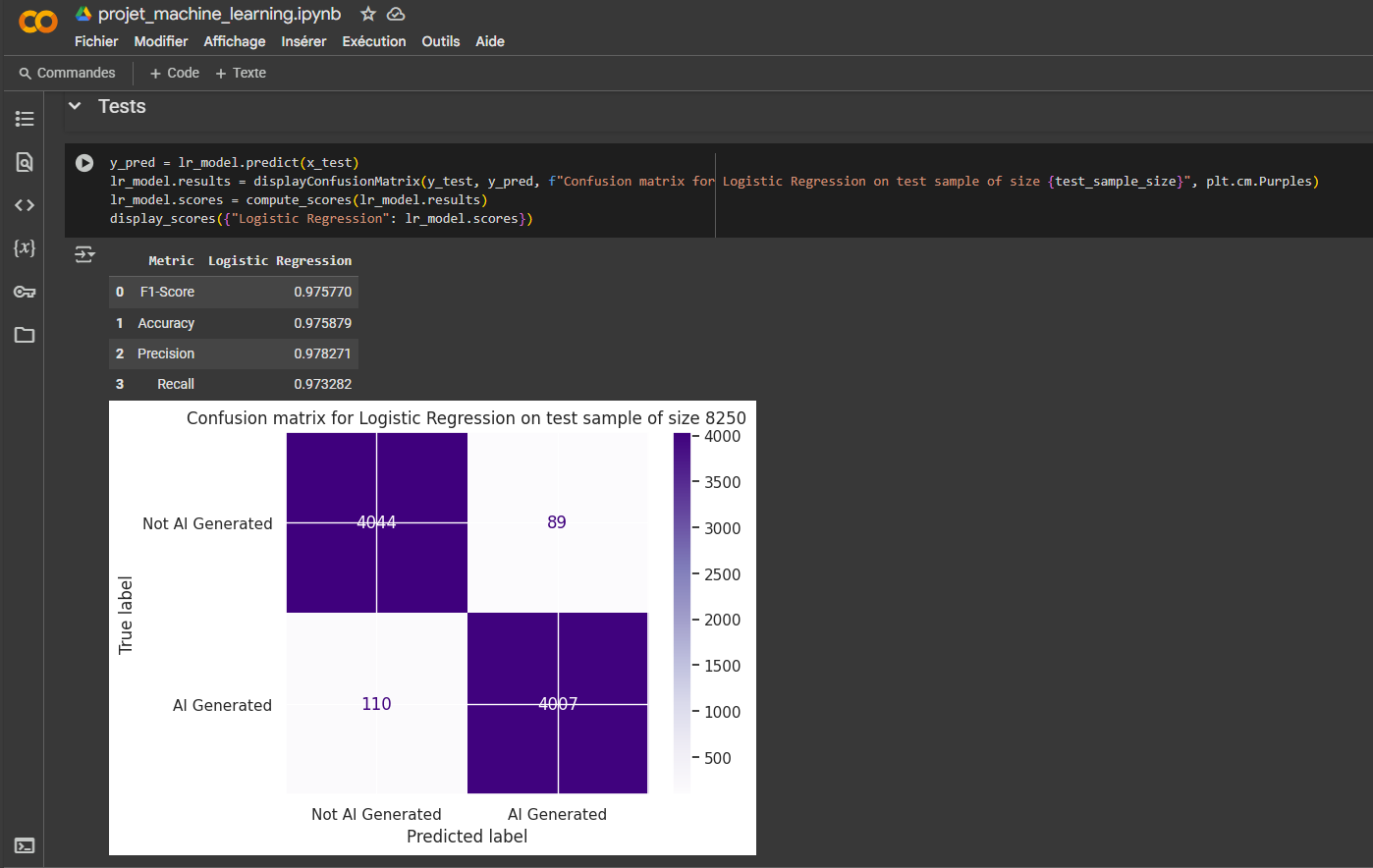Screen dimensions: 1373x868
Task: Open the table of contents sidebar icon
Action: pyautogui.click(x=25, y=119)
